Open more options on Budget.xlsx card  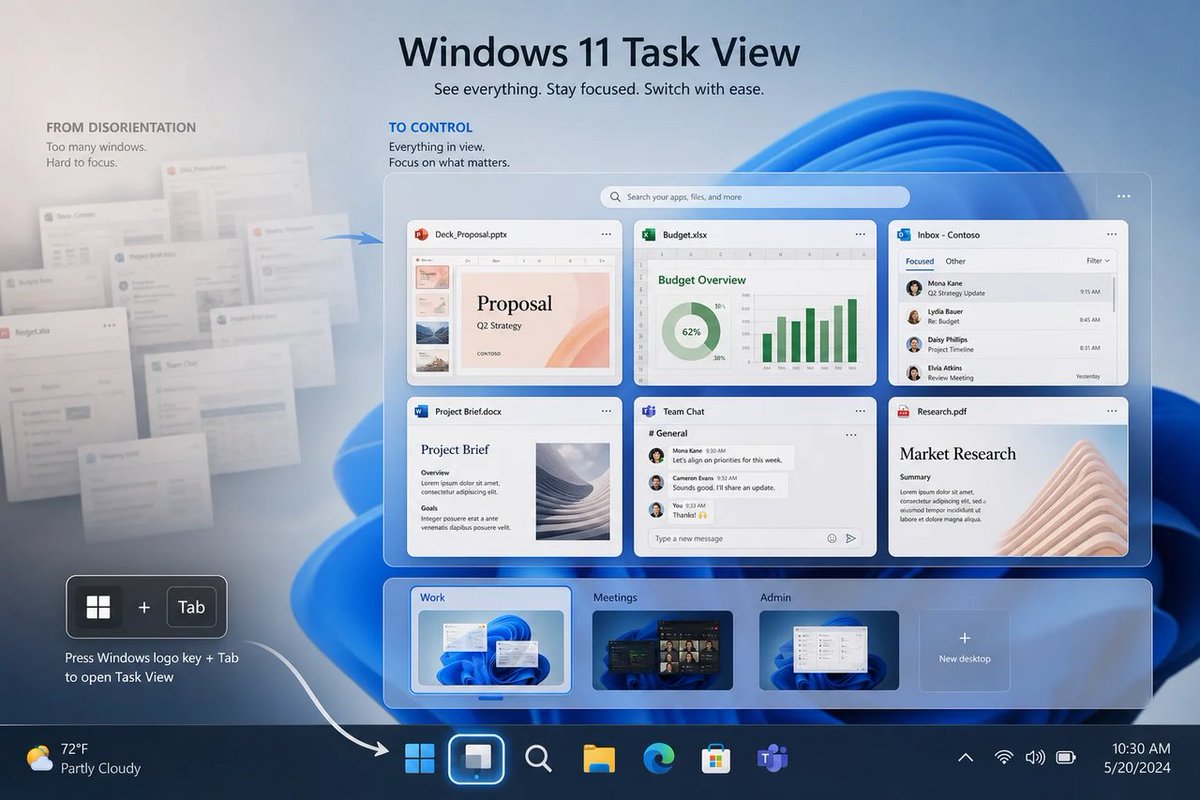(861, 235)
